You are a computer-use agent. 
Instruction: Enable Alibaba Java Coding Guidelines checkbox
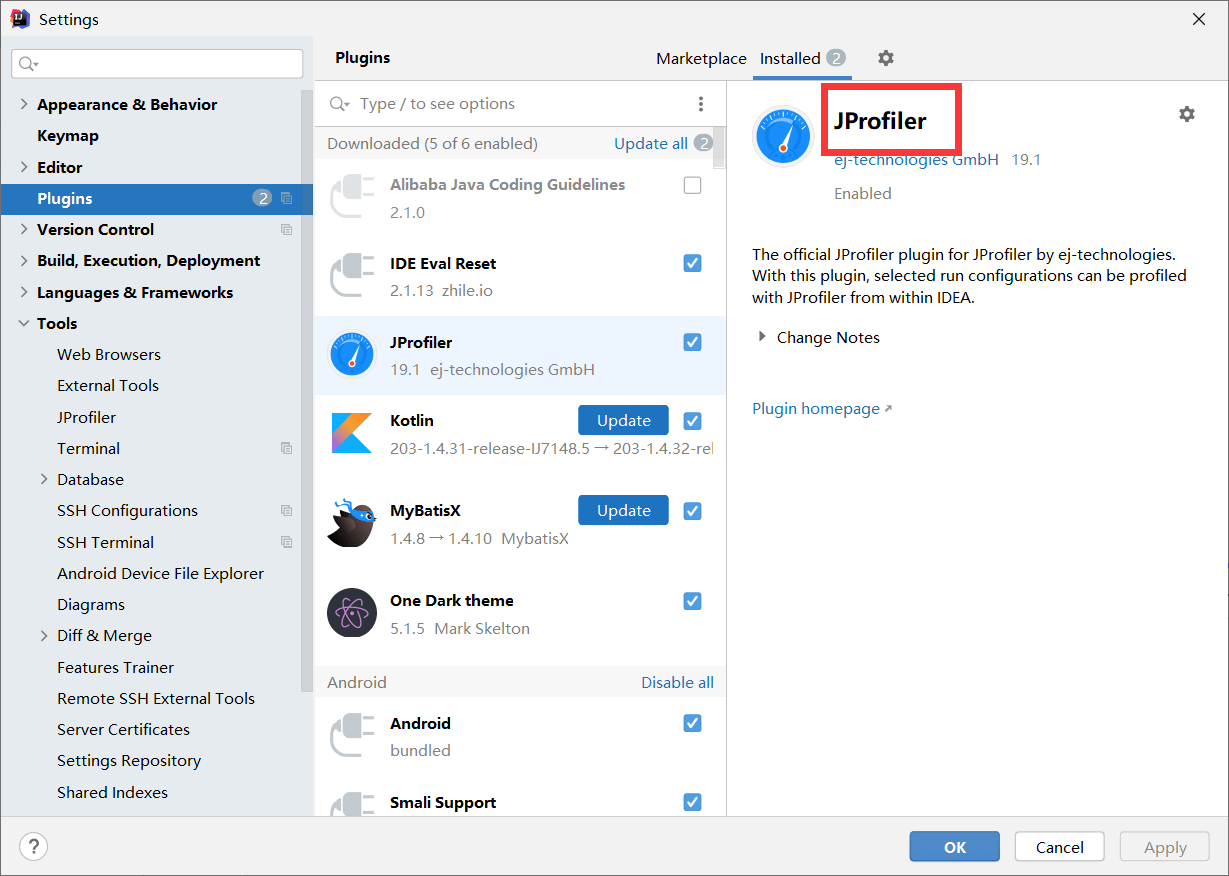[x=692, y=185]
